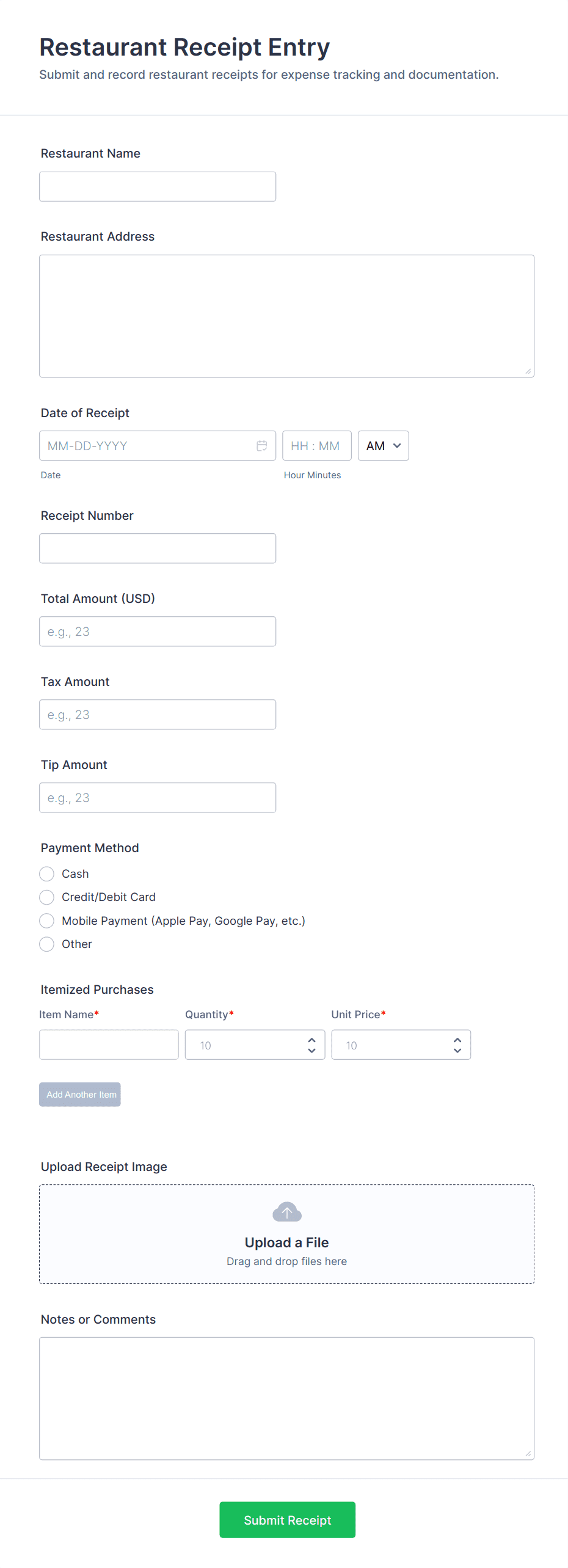Screen dimensions: 568x1568
Task: Submit the receipt form
Action: 287,1520
